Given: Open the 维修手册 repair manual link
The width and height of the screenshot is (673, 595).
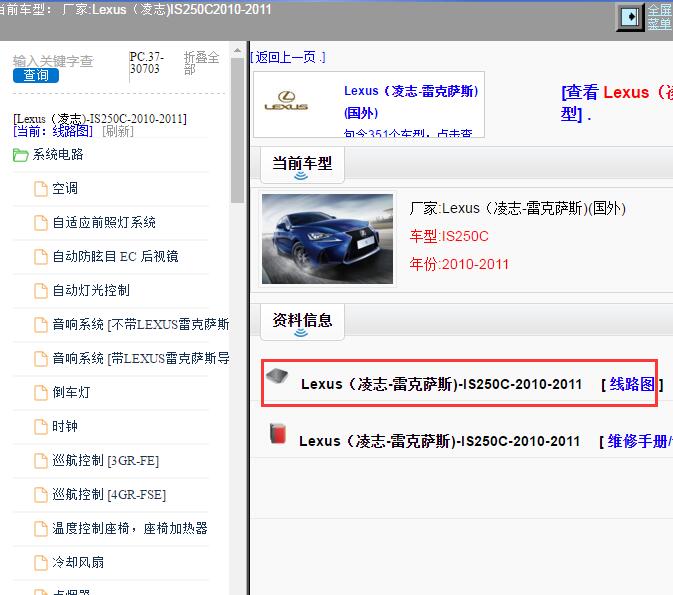Looking at the screenshot, I should pos(639,441).
